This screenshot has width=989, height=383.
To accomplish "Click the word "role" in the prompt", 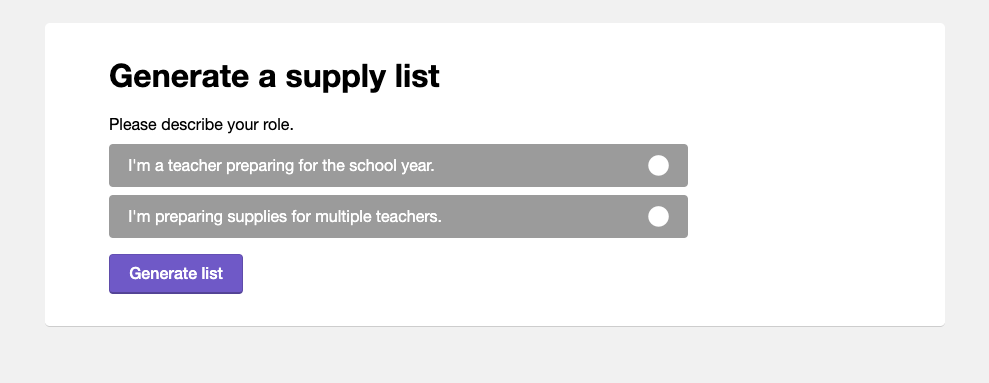I will [276, 125].
